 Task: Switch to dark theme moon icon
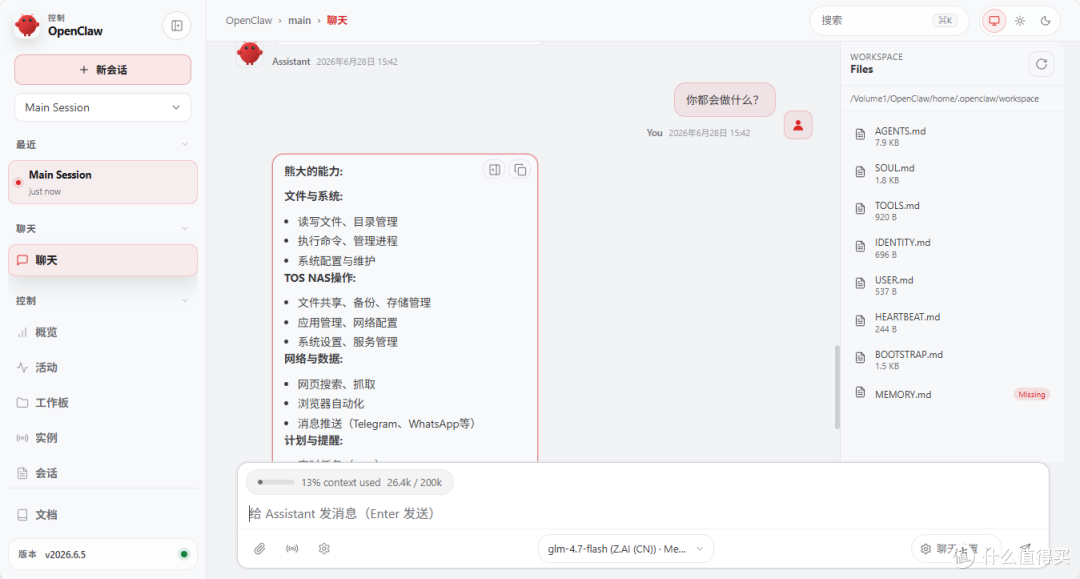pyautogui.click(x=1046, y=21)
